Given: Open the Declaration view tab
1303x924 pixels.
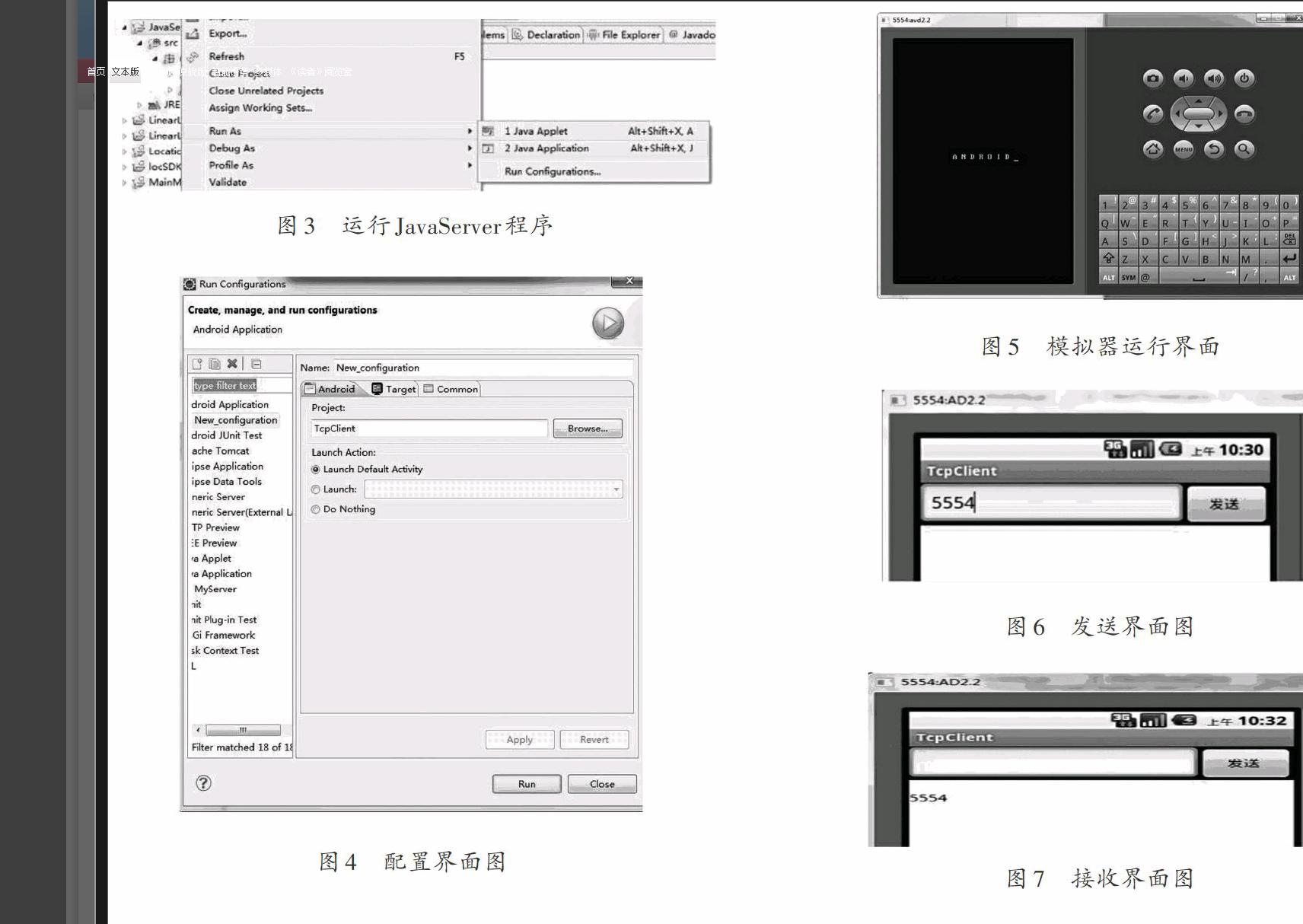Looking at the screenshot, I should (x=546, y=34).
